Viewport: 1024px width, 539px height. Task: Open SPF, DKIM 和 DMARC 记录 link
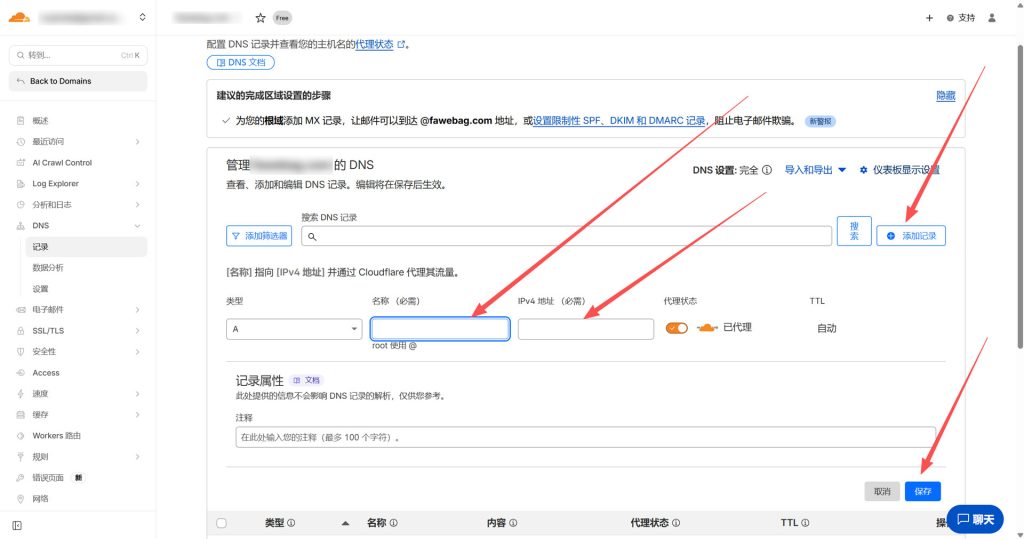tap(619, 121)
